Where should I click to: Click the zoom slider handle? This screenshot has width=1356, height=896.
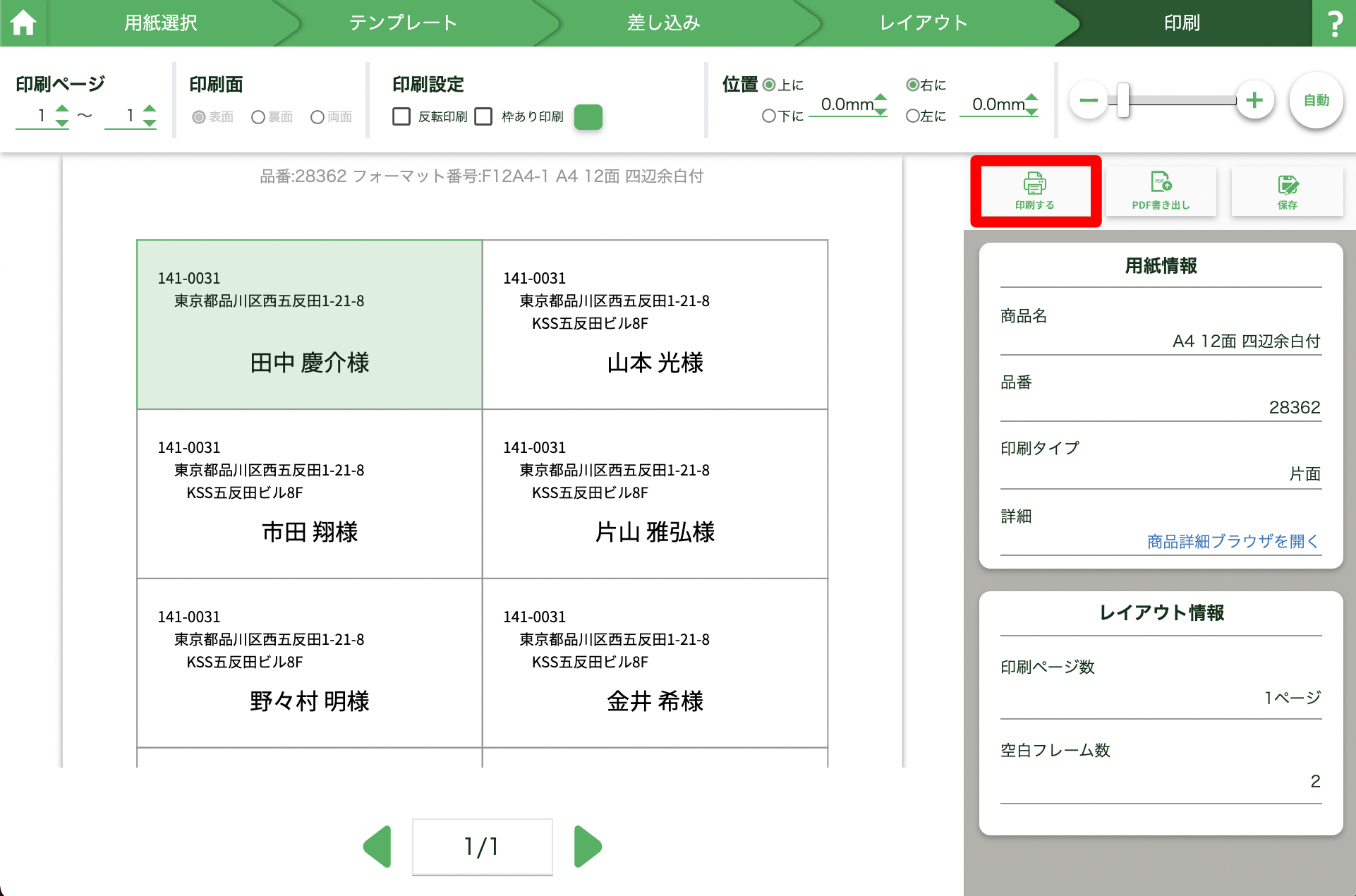click(1123, 100)
